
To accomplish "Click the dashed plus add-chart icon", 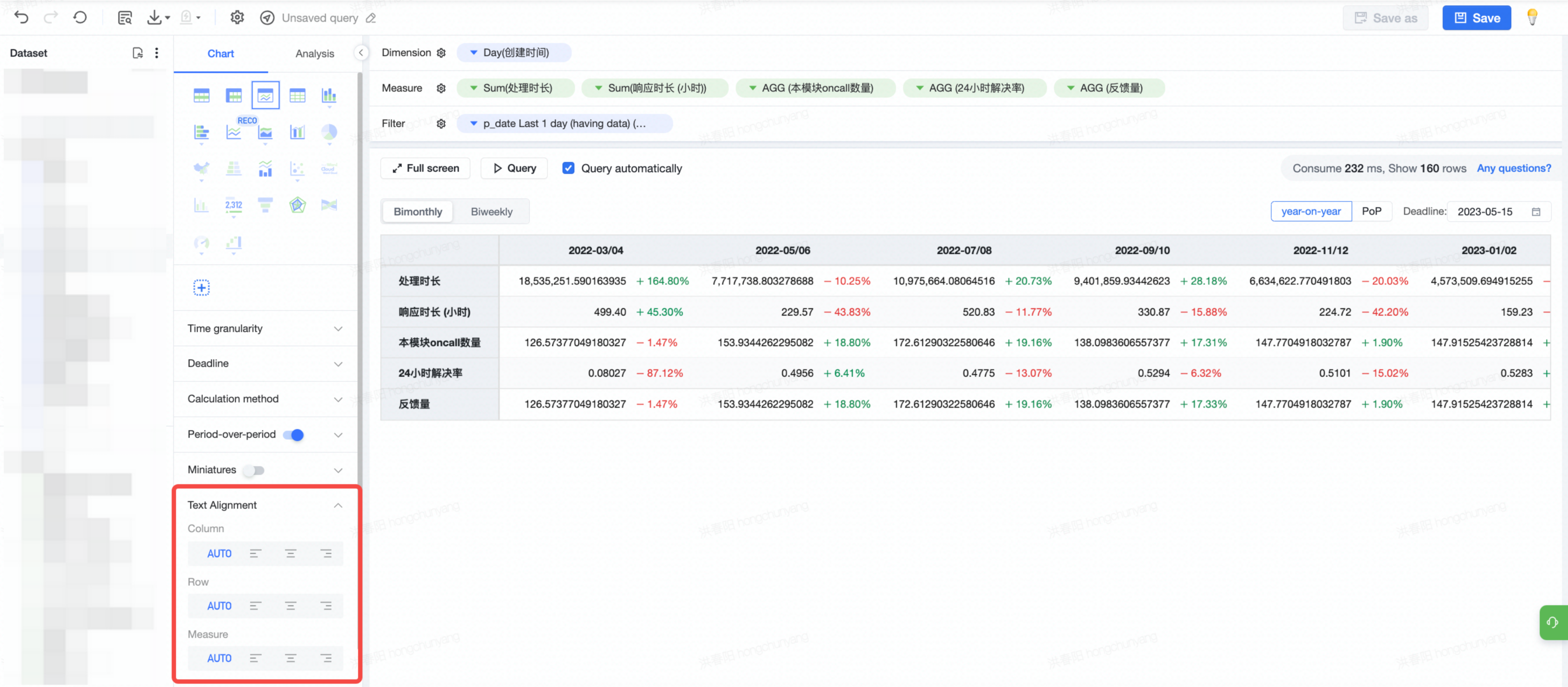I will pos(201,287).
